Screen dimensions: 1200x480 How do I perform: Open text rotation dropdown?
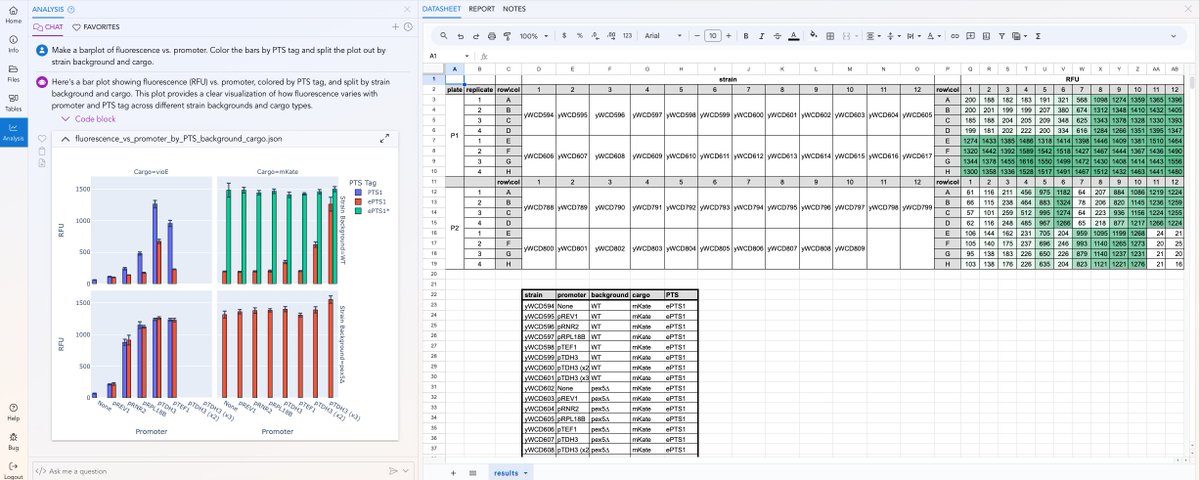coord(933,36)
